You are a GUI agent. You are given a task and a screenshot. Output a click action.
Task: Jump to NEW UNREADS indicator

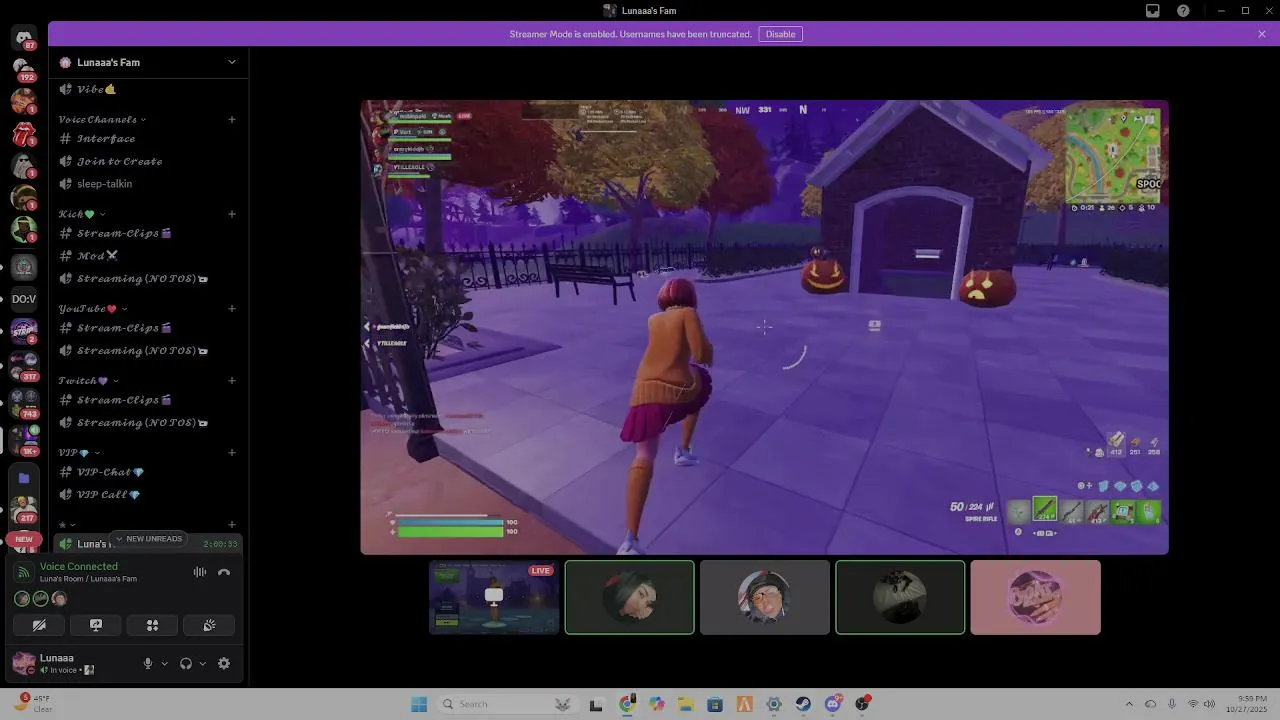pos(149,539)
